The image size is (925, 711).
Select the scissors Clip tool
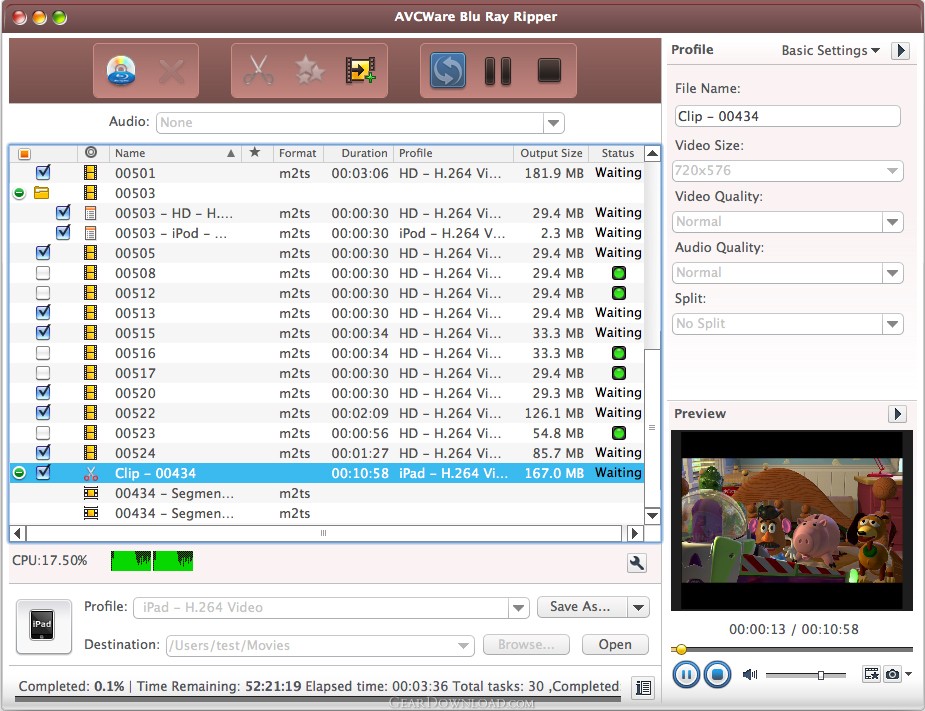click(258, 71)
